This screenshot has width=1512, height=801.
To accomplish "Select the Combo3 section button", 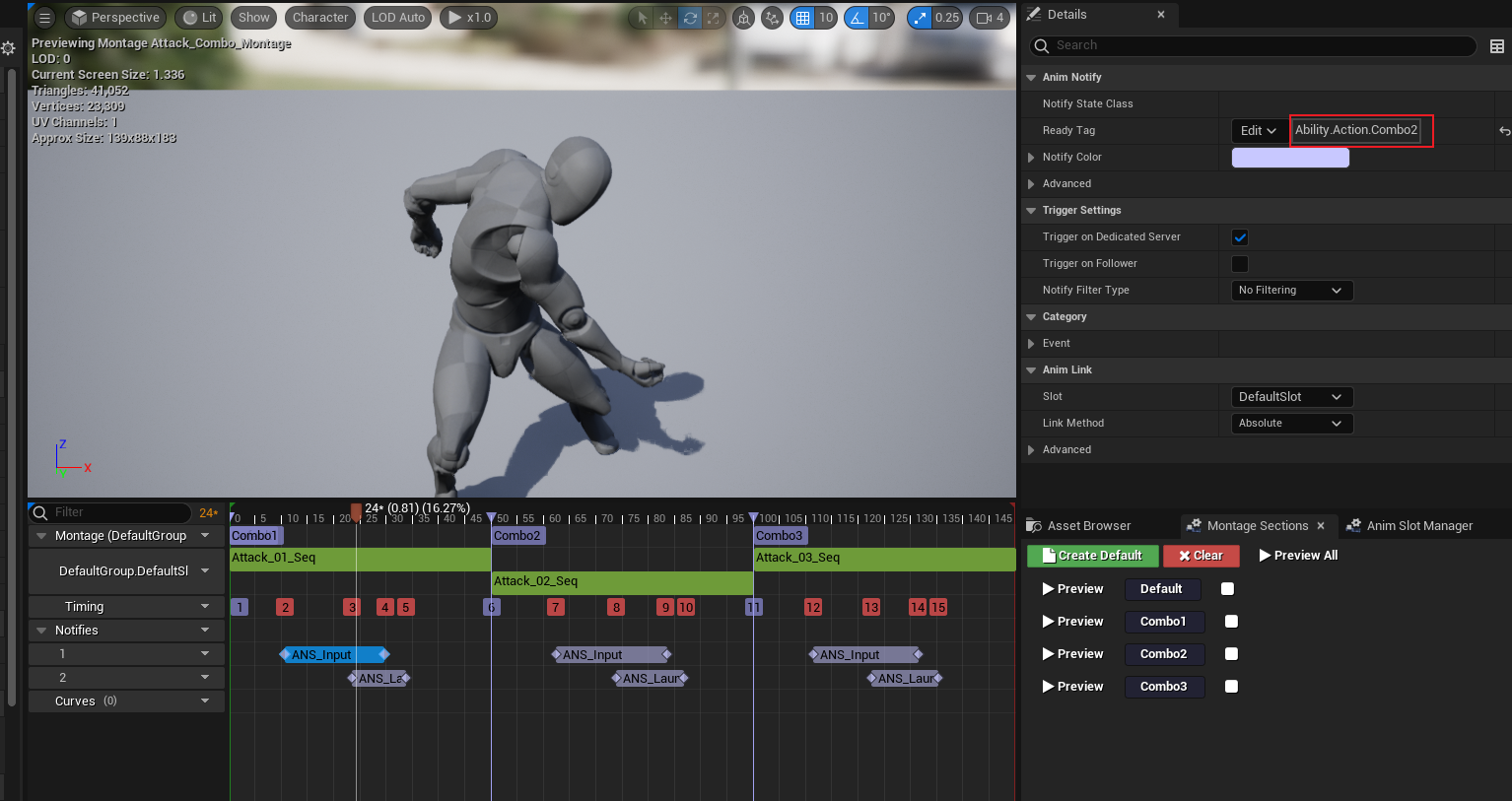I will click(x=1164, y=687).
